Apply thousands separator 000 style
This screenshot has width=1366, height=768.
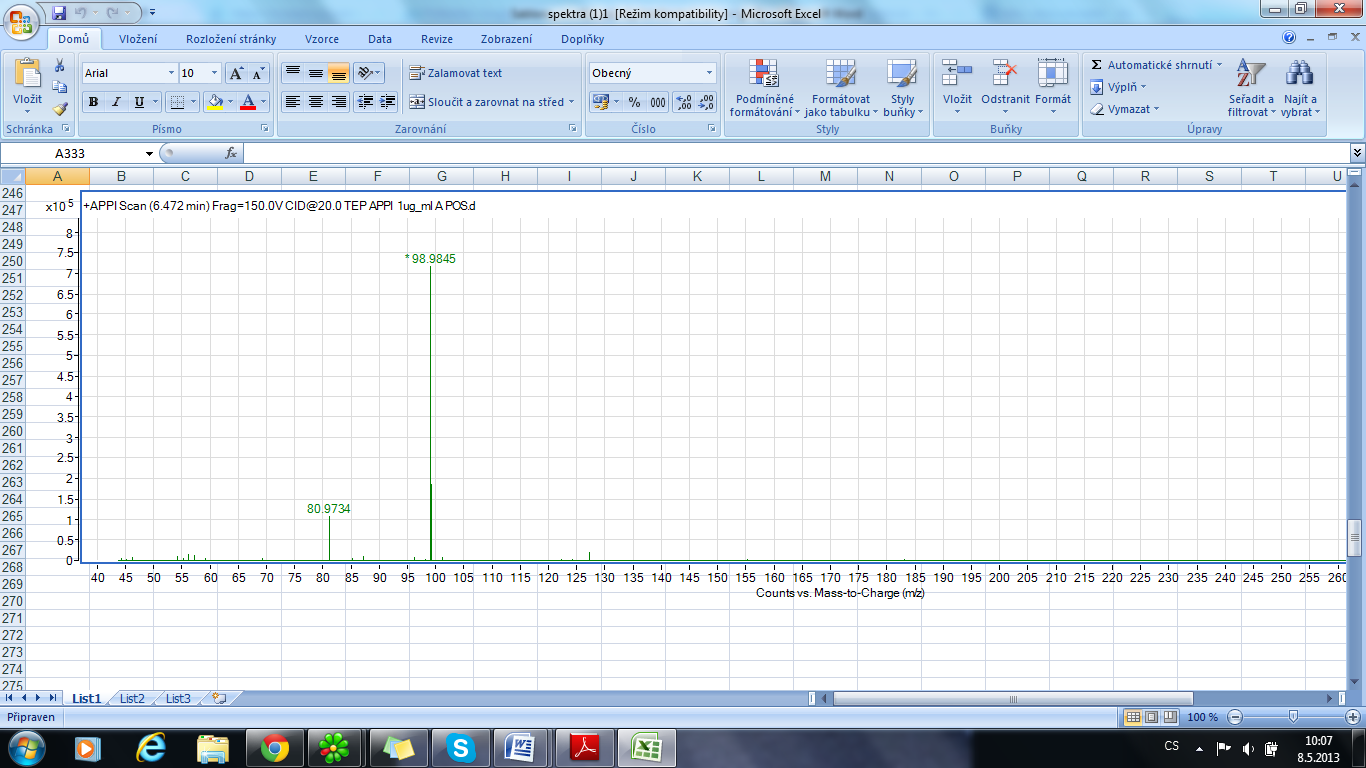point(657,102)
